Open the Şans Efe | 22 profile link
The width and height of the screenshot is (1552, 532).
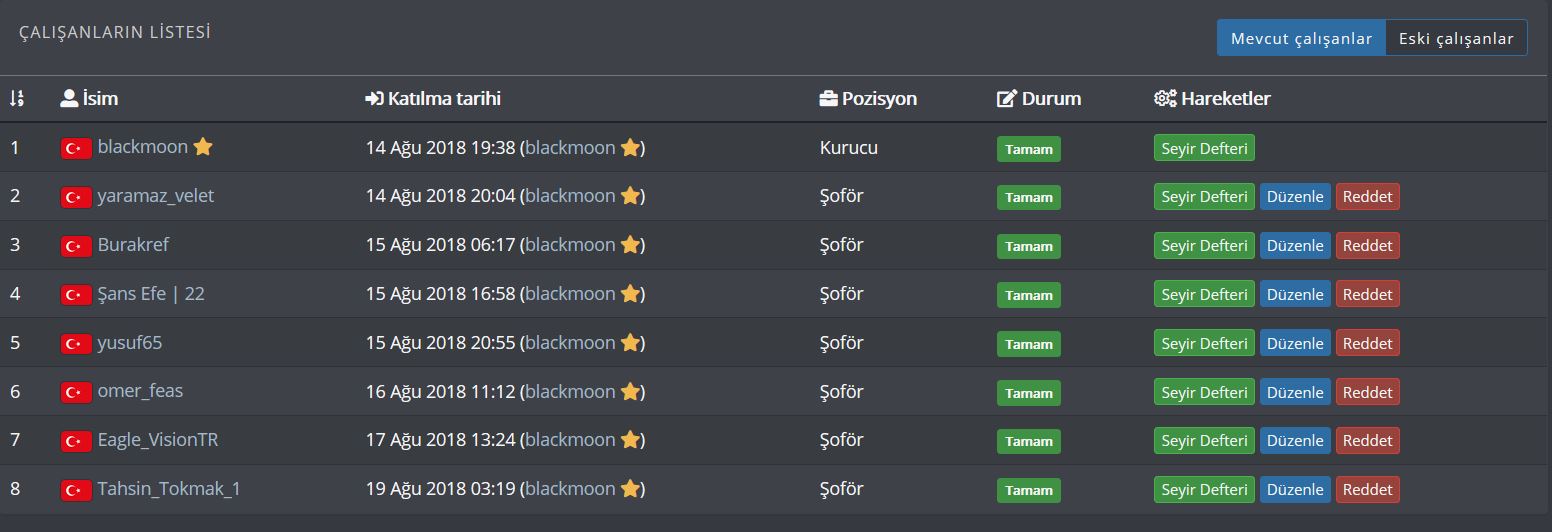pyautogui.click(x=151, y=294)
